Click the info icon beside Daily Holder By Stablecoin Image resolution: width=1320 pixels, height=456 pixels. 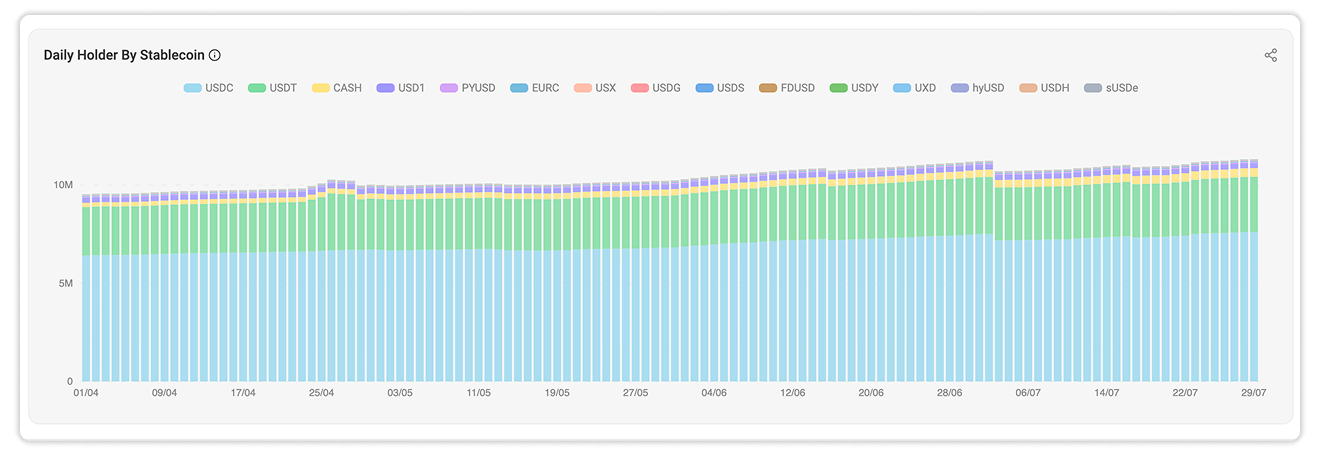214,55
